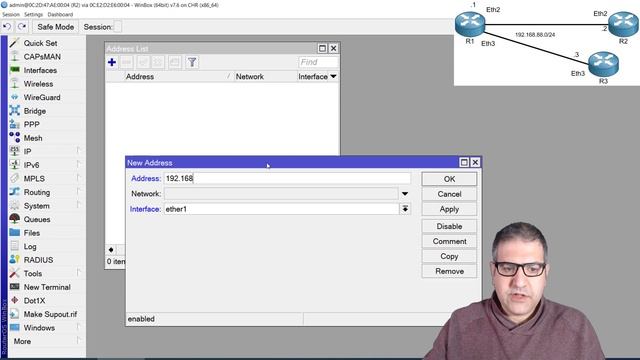Screen dimensions: 640x360
Task: Expand the Windows submenu
Action: [x=39, y=328]
